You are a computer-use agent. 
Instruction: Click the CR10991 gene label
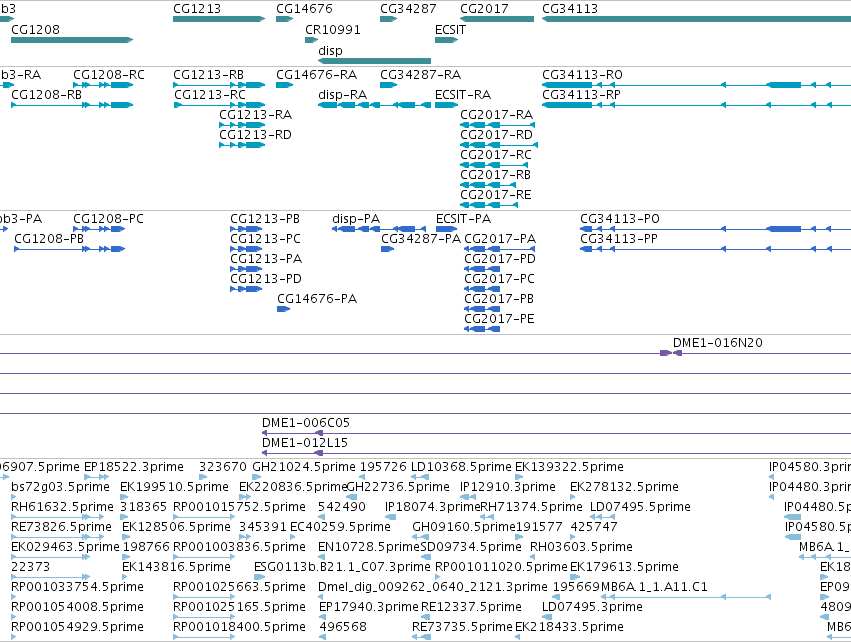pos(333,29)
